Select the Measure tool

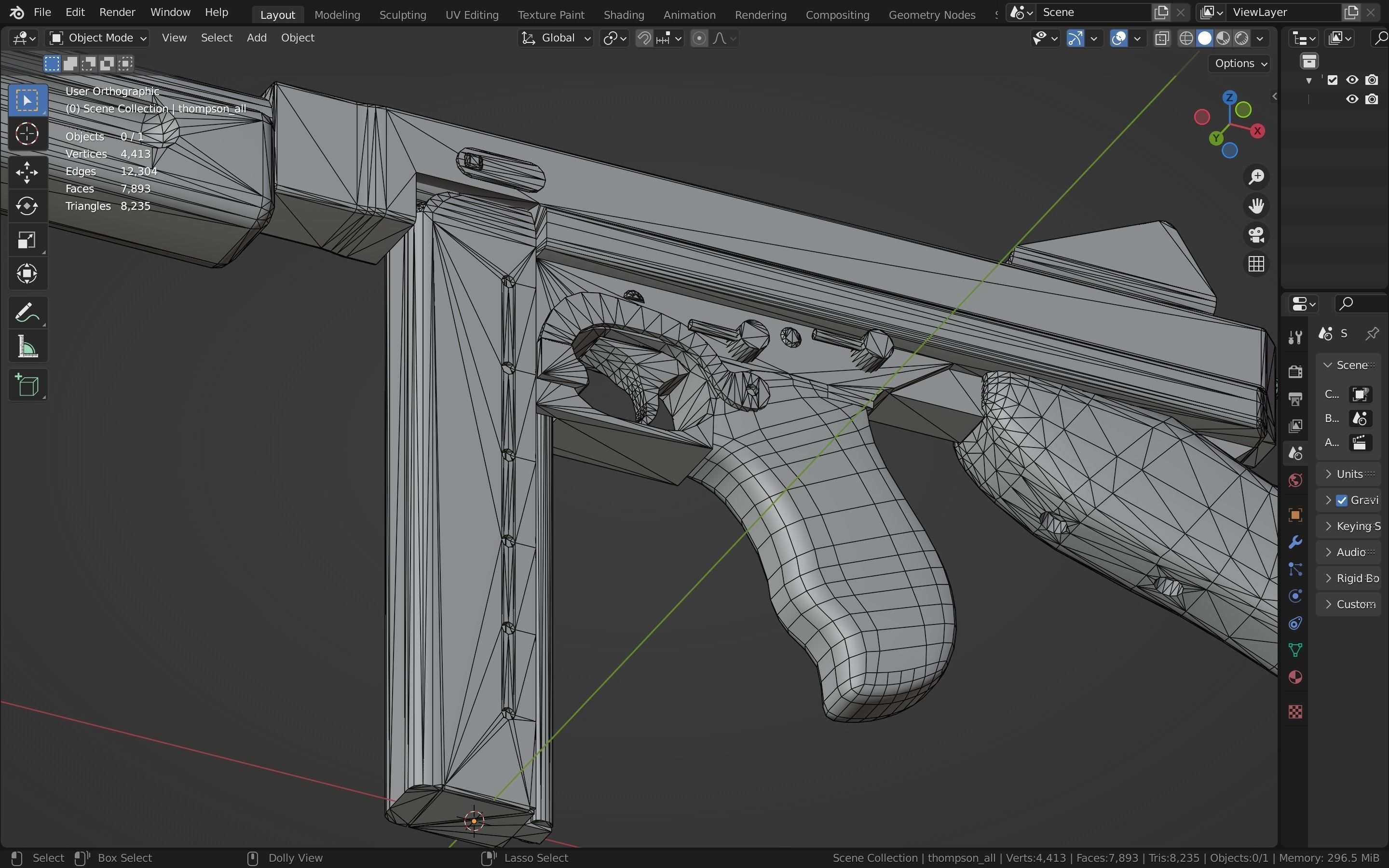click(27, 348)
